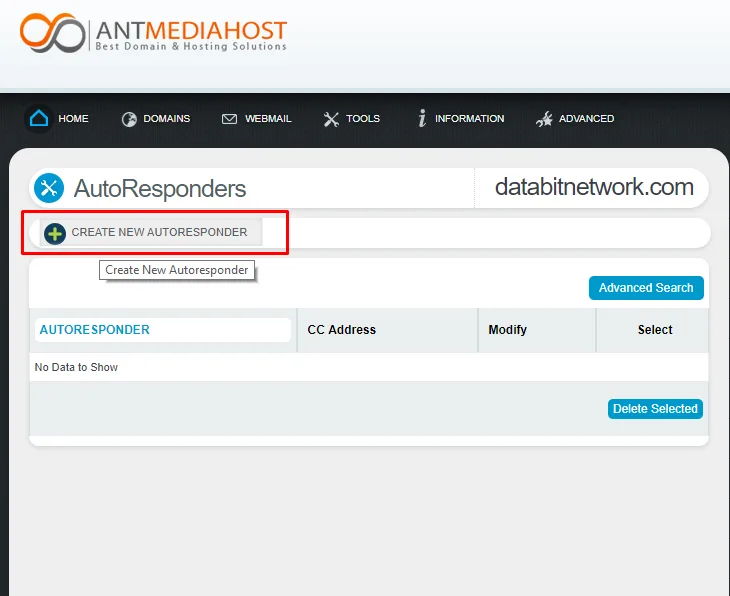This screenshot has height=596, width=730.
Task: Click the AntMediaHost infinity logo
Action: [x=53, y=32]
